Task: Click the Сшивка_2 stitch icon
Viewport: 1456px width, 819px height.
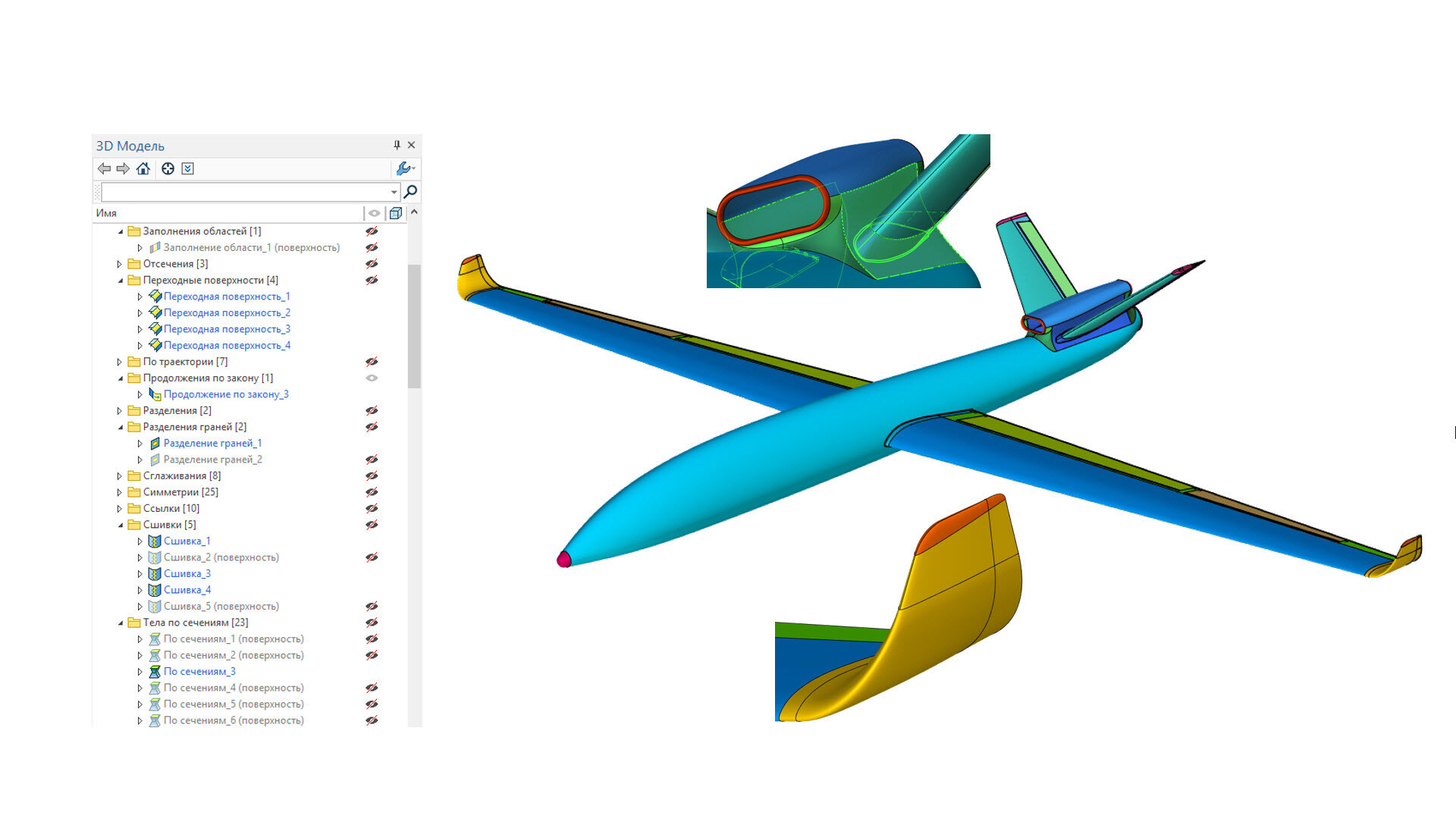Action: tap(155, 557)
